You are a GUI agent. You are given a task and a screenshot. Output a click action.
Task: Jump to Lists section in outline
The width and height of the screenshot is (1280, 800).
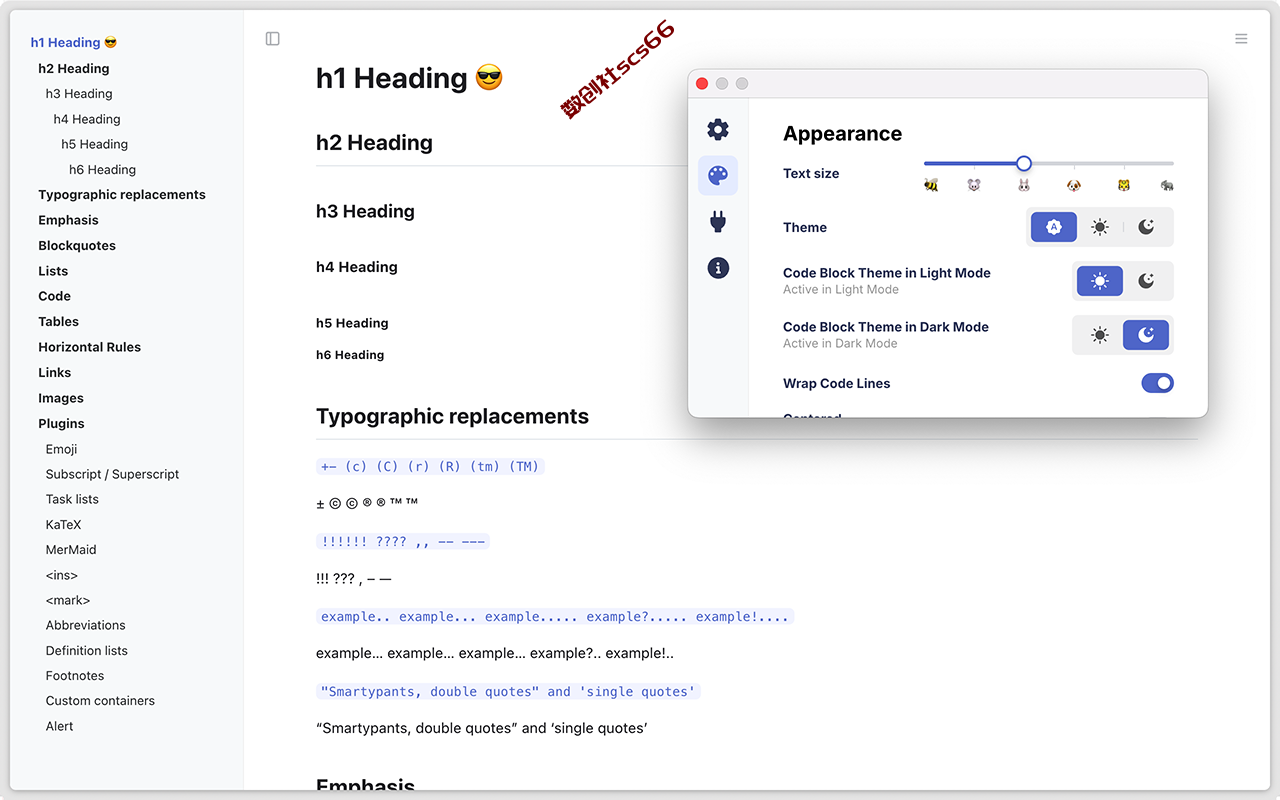(53, 271)
